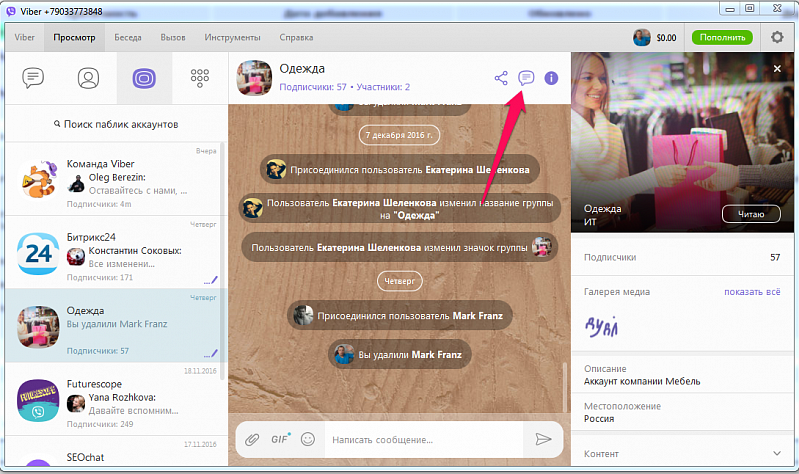The width and height of the screenshot is (799, 474).
Task: Click the Одежда avatar in chat header
Action: (254, 77)
